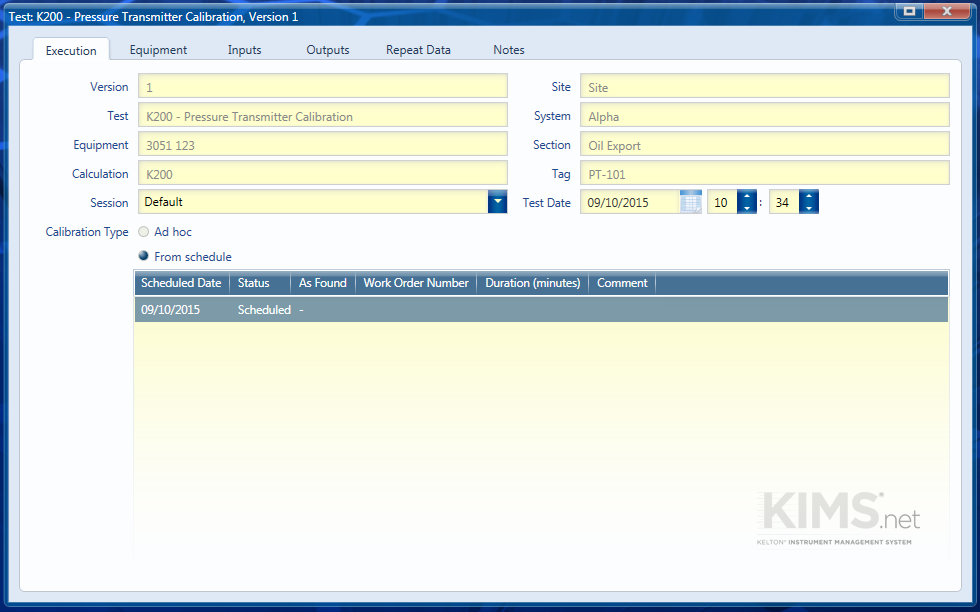Open the Test Date calendar picker

click(690, 203)
